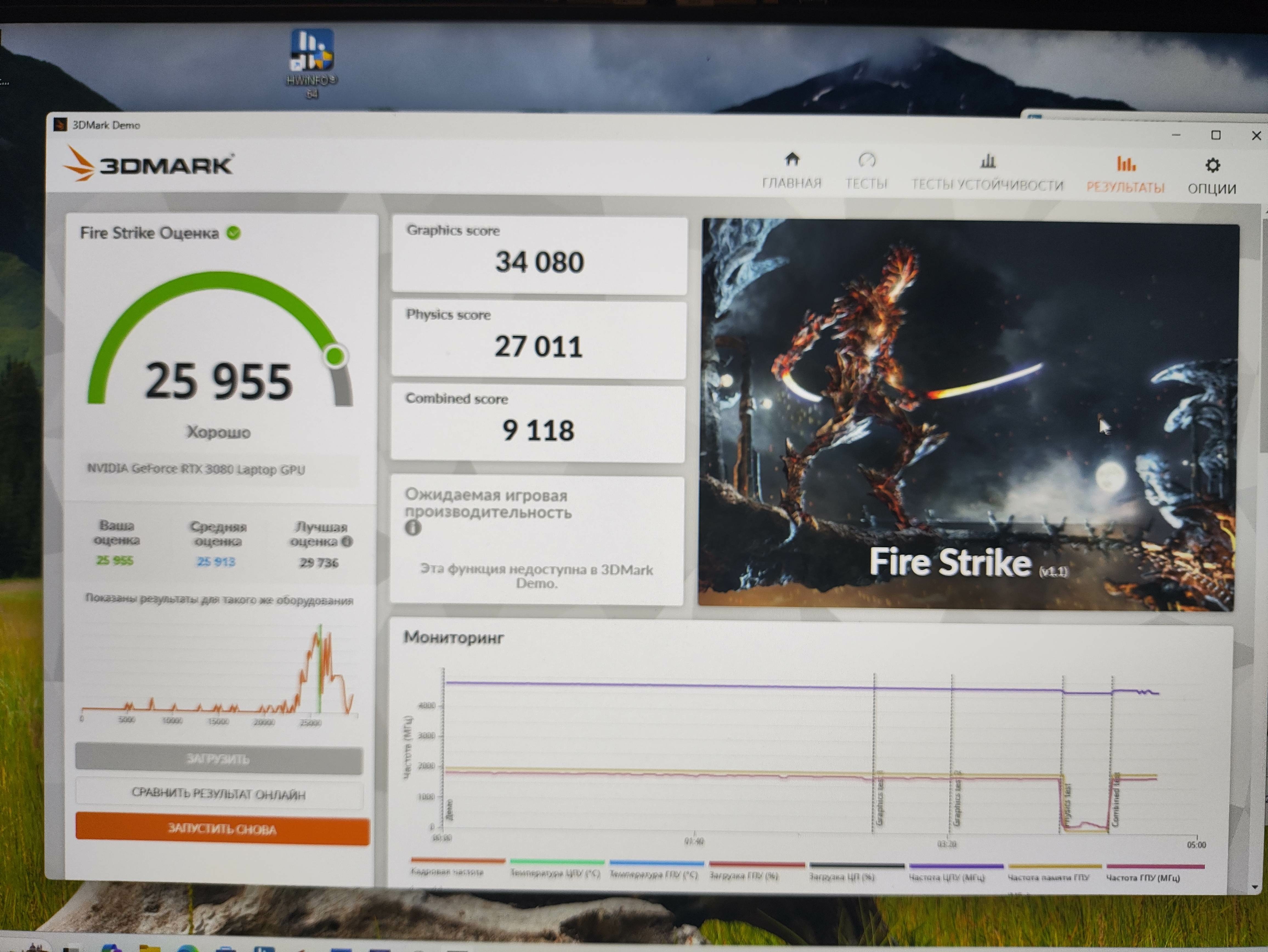Click info icon under expected game performance
Screen dimensions: 1268x952
[413, 528]
